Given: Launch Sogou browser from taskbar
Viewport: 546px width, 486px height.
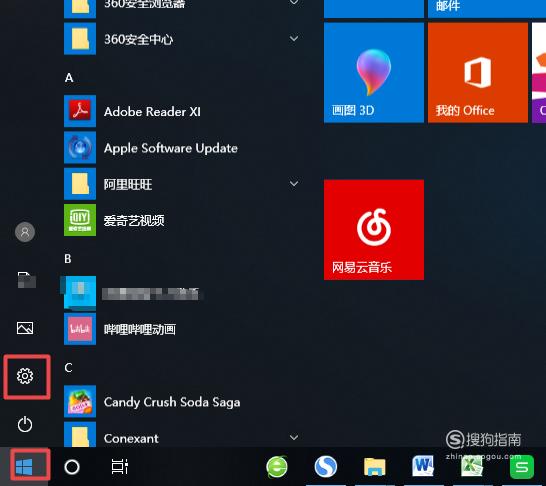Looking at the screenshot, I should point(326,467).
